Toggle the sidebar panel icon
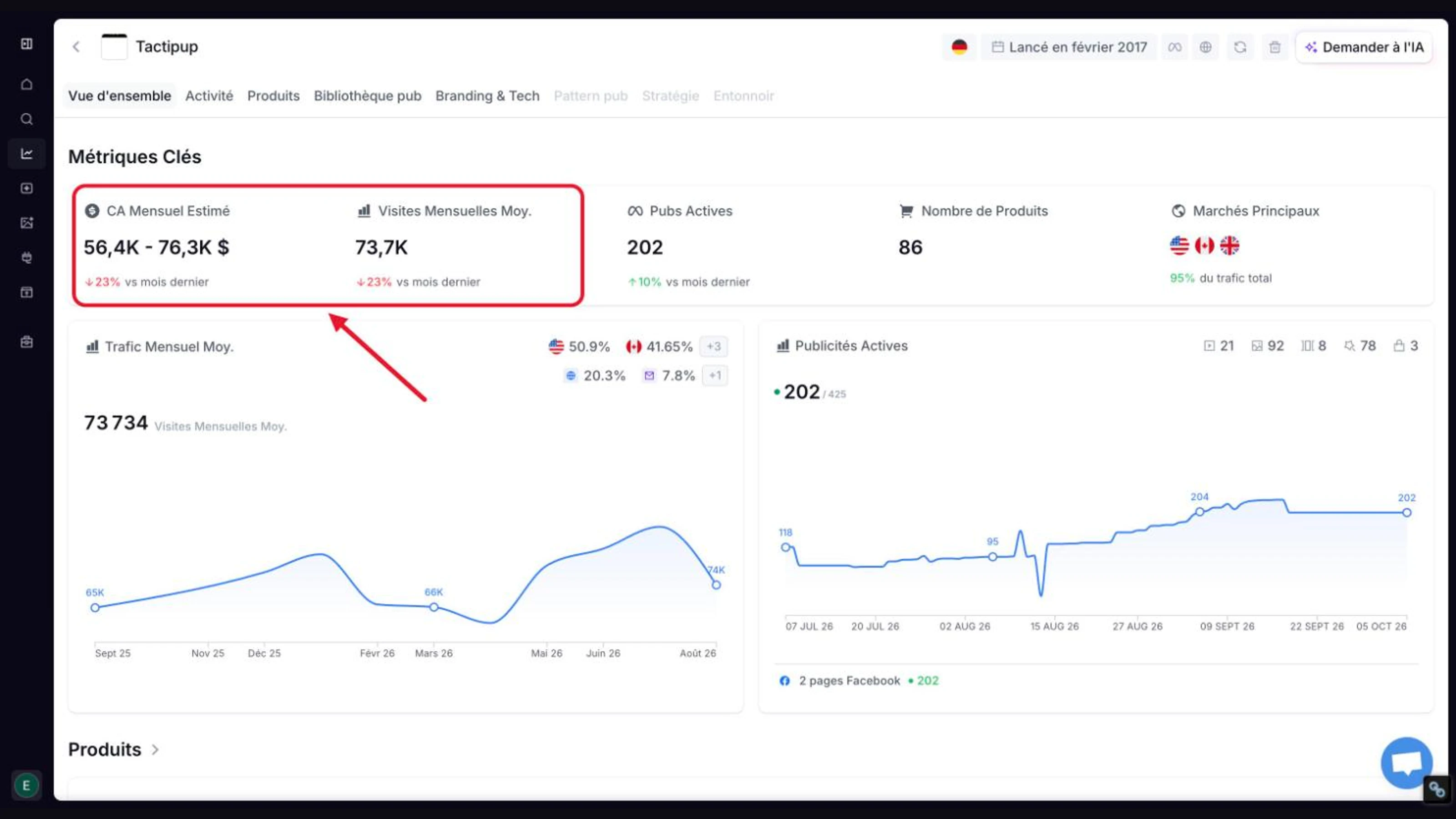The height and width of the screenshot is (819, 1456). pyautogui.click(x=26, y=44)
